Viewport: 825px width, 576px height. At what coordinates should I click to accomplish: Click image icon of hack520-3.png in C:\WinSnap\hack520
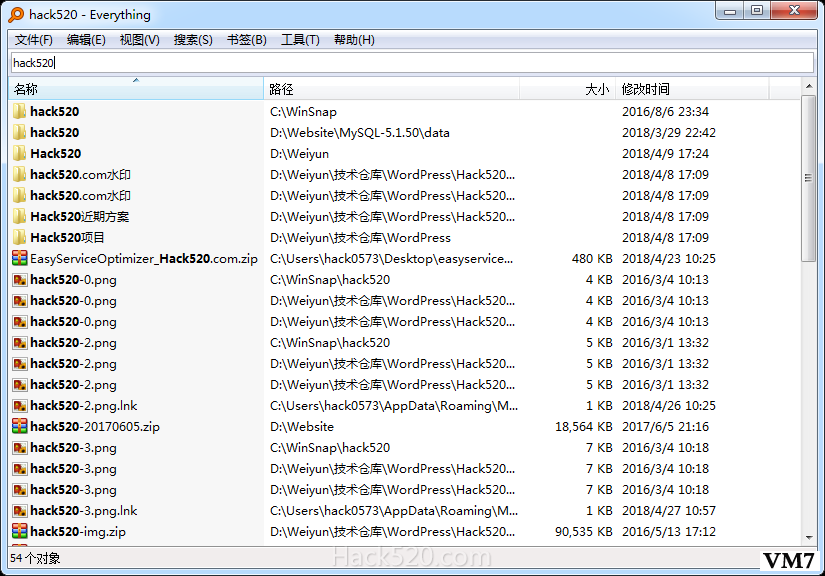[20, 448]
